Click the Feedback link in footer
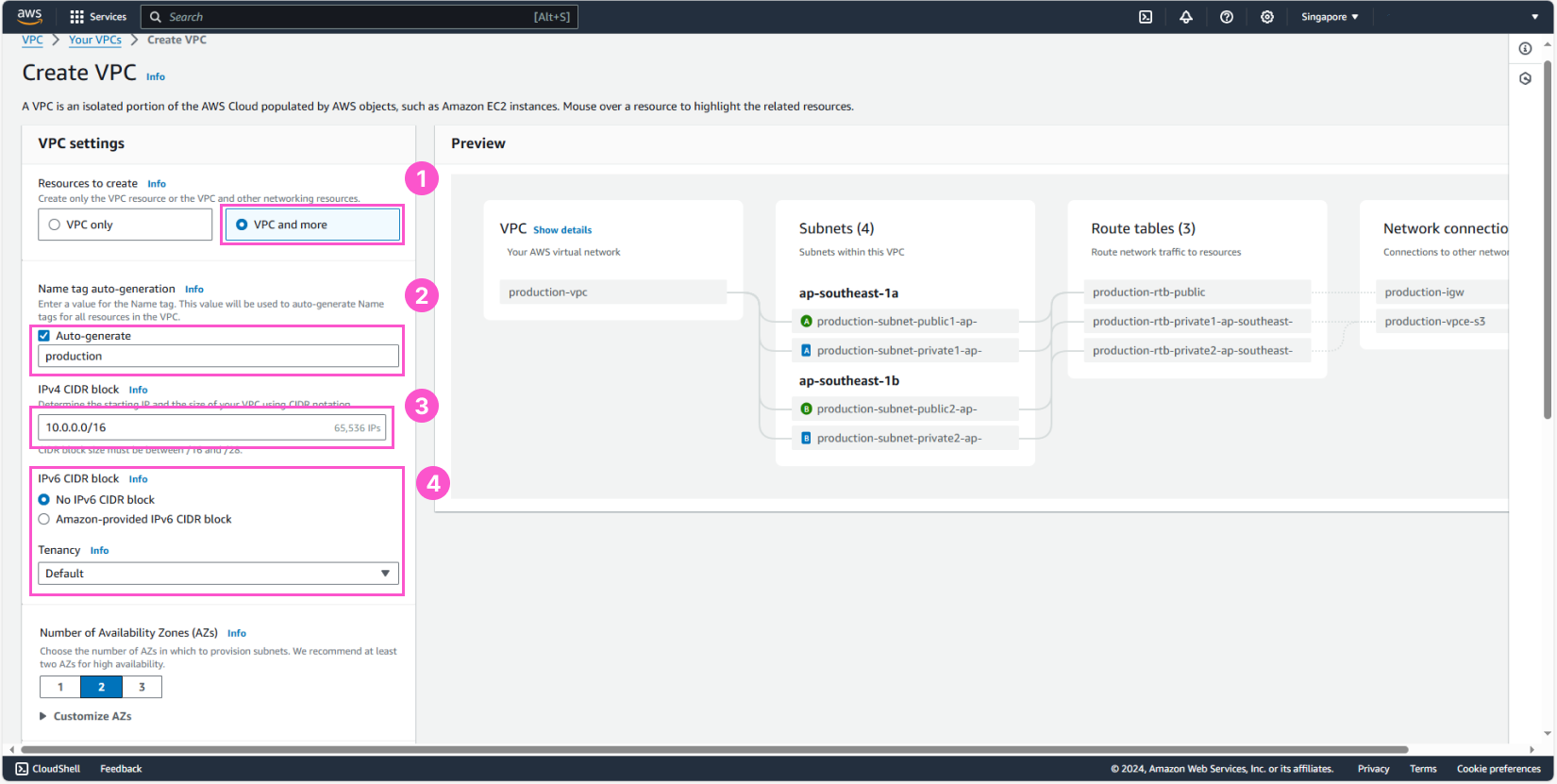This screenshot has width=1557, height=784. coord(121,769)
